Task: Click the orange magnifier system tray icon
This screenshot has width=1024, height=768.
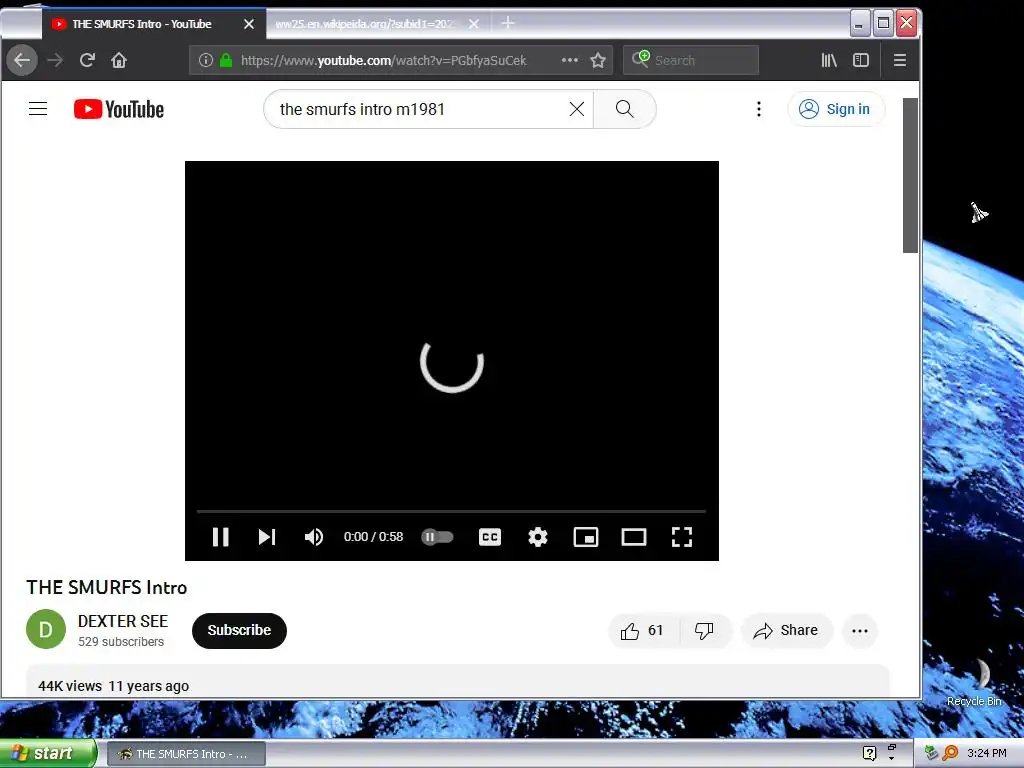Action: tap(950, 753)
